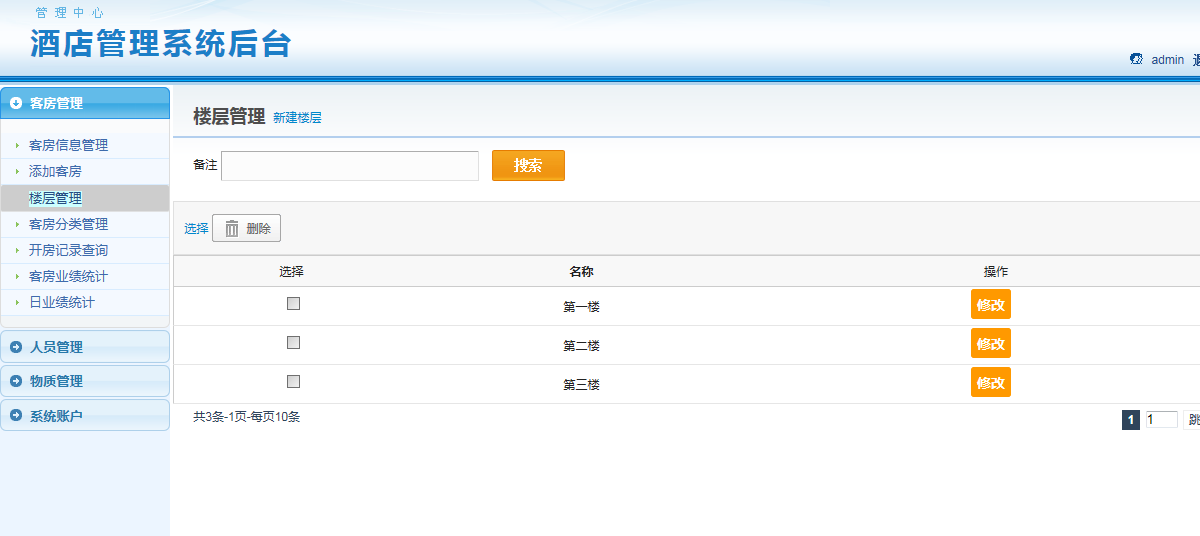Expand 人员管理 section header
Screen dimensions: 1200x536
coord(85,347)
